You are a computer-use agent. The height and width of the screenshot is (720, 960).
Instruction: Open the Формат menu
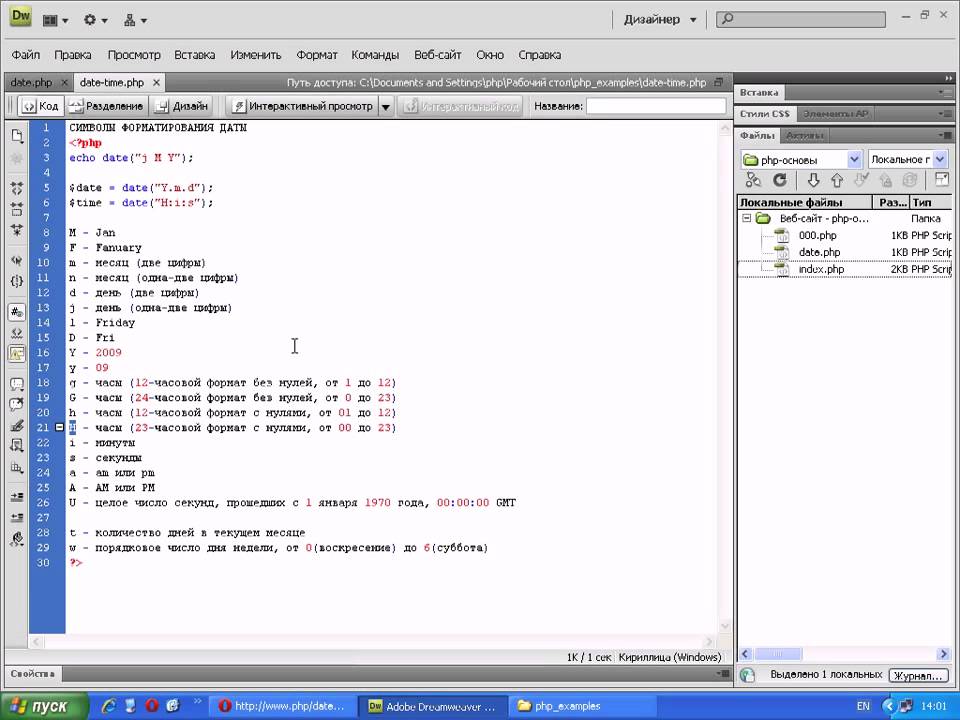tap(316, 55)
